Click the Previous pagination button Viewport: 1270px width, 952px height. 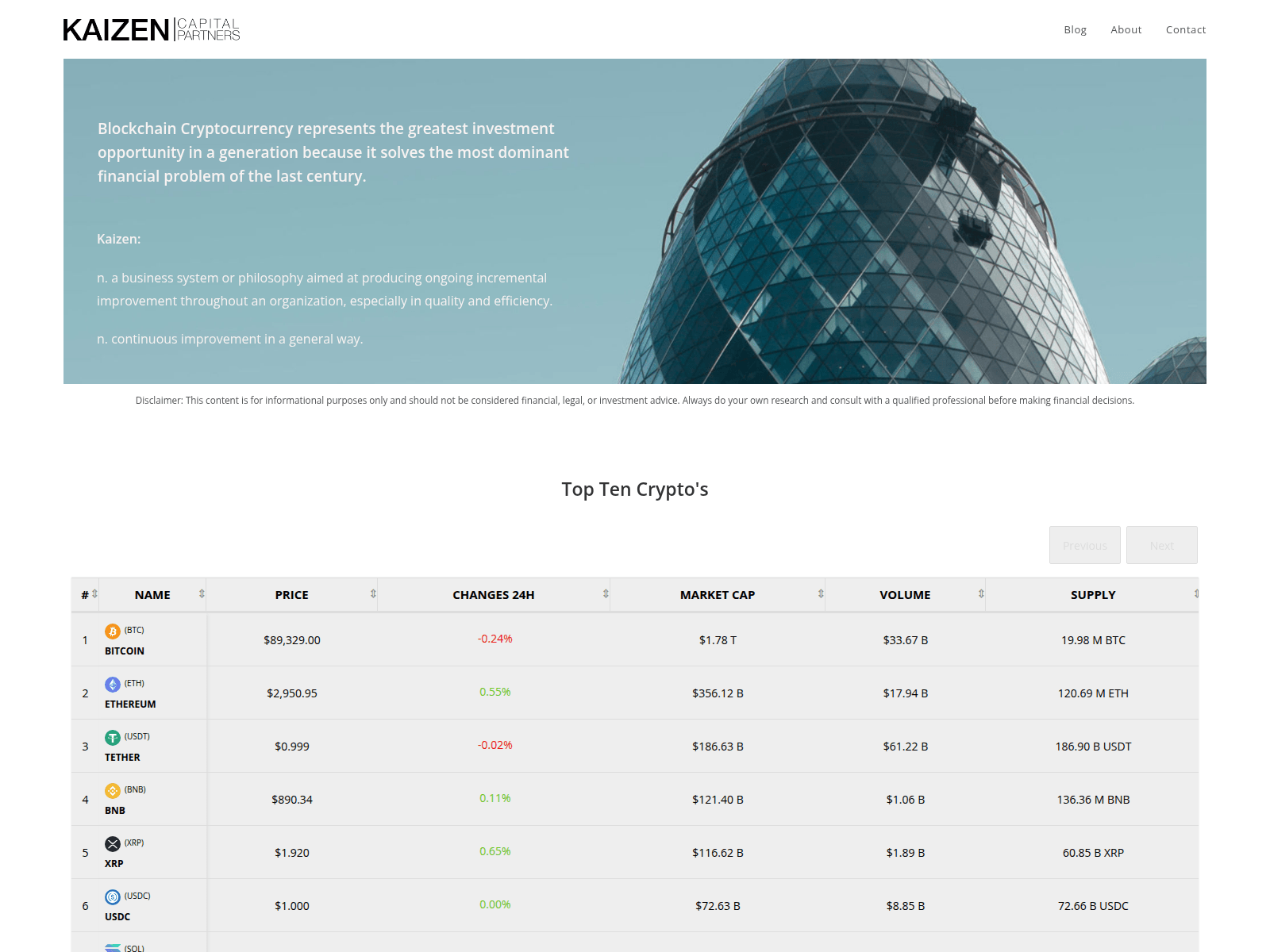click(x=1084, y=545)
